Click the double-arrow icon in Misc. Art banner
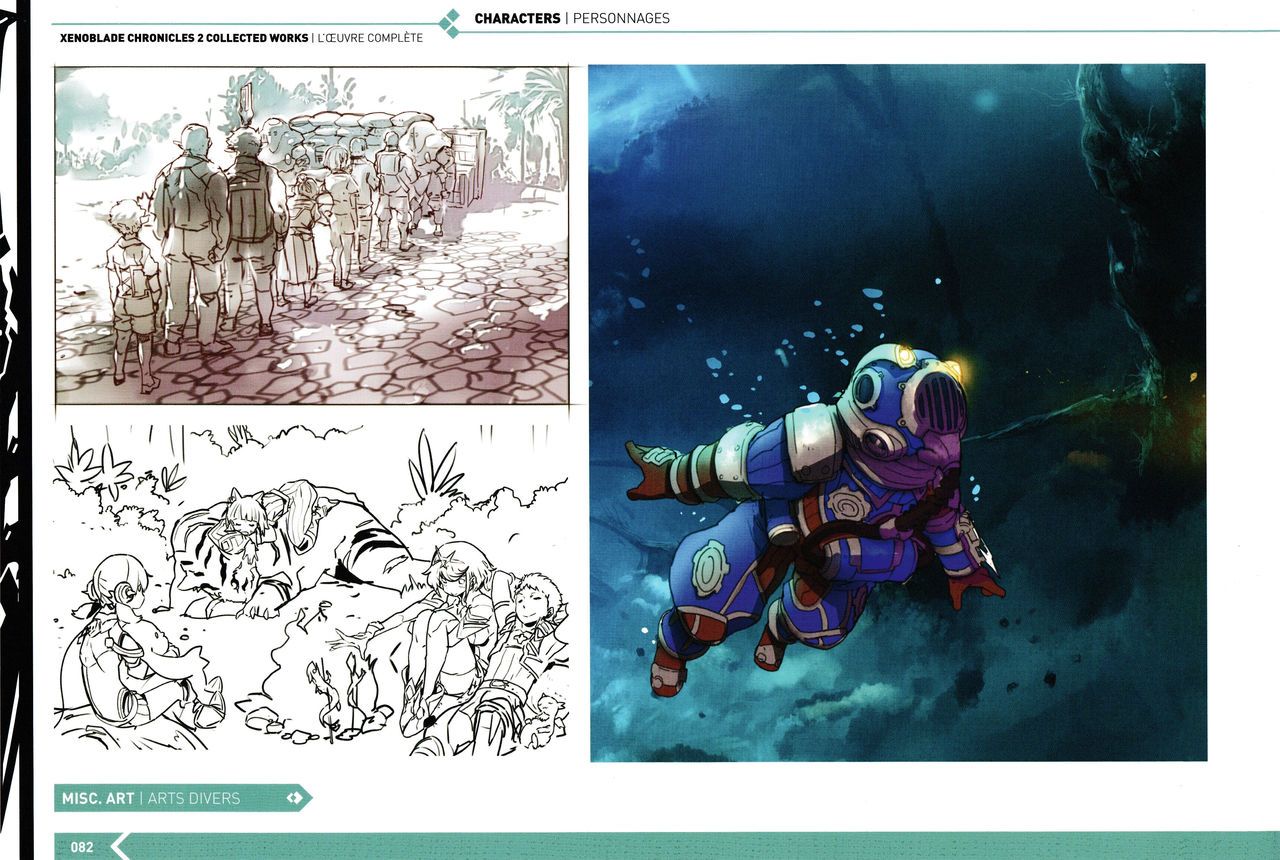 293,798
